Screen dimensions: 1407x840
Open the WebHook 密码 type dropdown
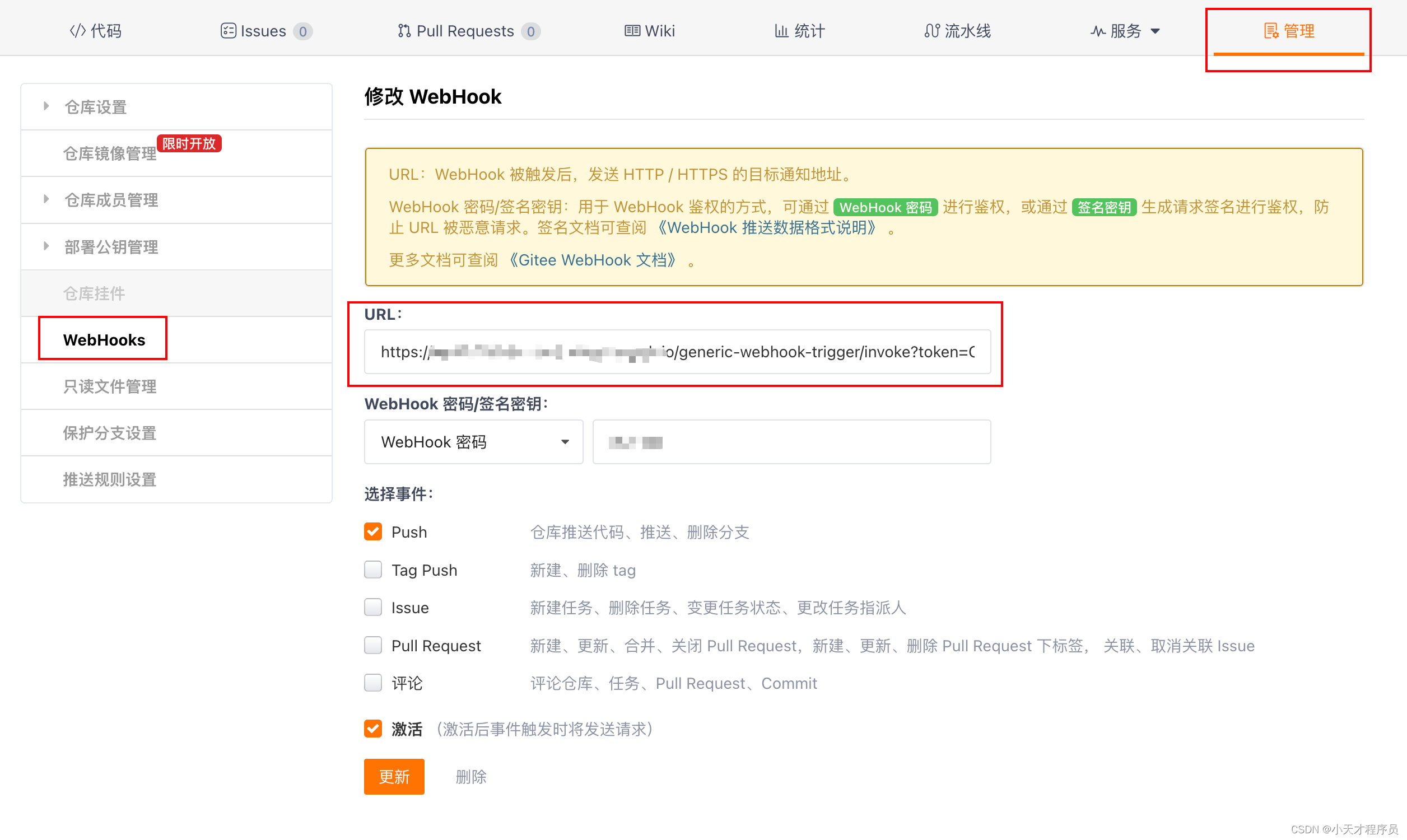coord(473,442)
